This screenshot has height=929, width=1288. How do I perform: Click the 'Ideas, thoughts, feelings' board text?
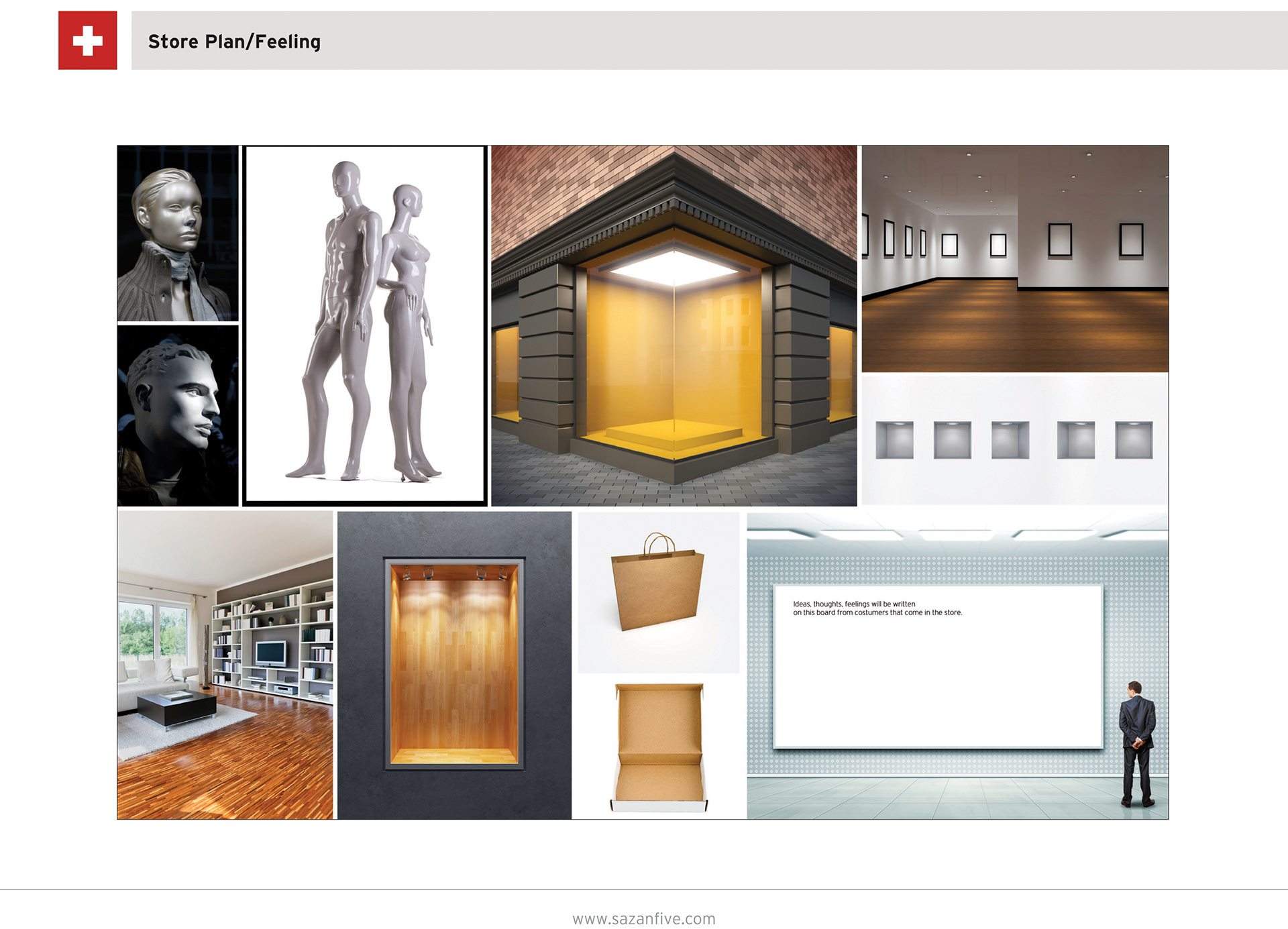point(877,608)
